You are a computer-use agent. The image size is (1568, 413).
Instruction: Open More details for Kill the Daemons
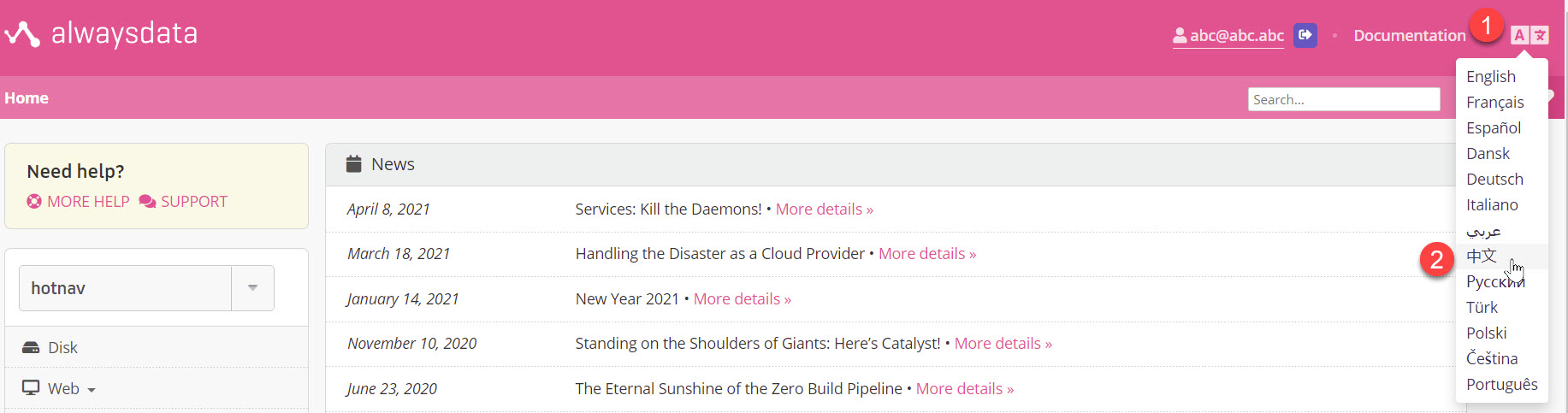[x=824, y=209]
